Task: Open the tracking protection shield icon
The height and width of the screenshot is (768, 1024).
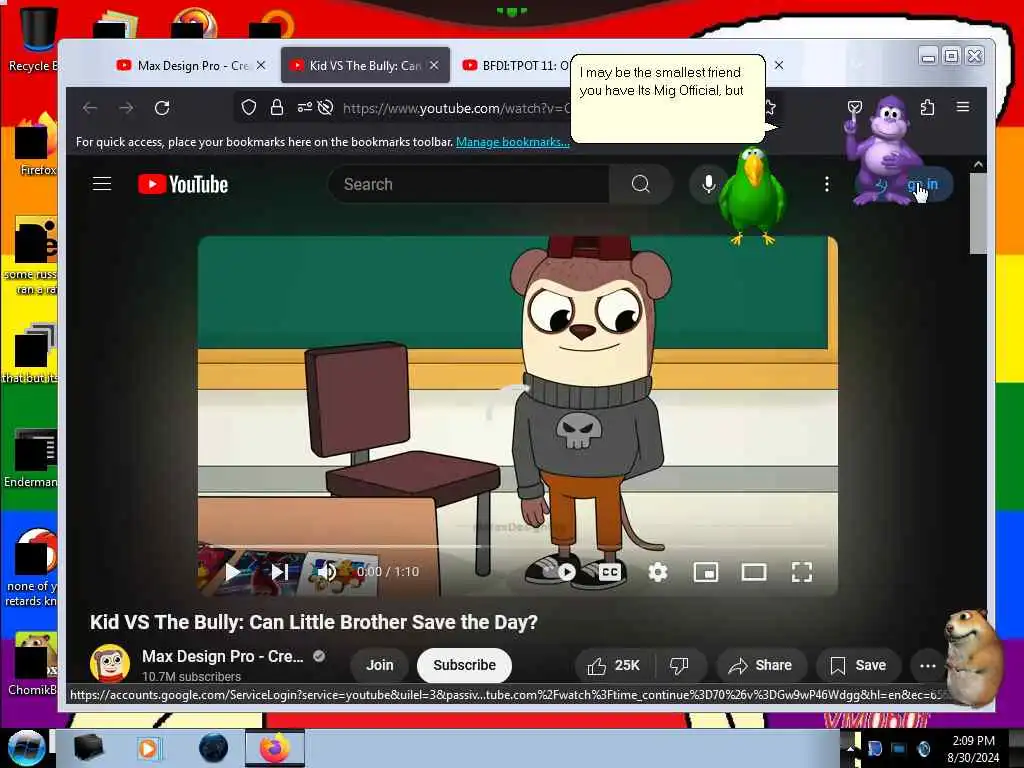Action: coord(249,108)
